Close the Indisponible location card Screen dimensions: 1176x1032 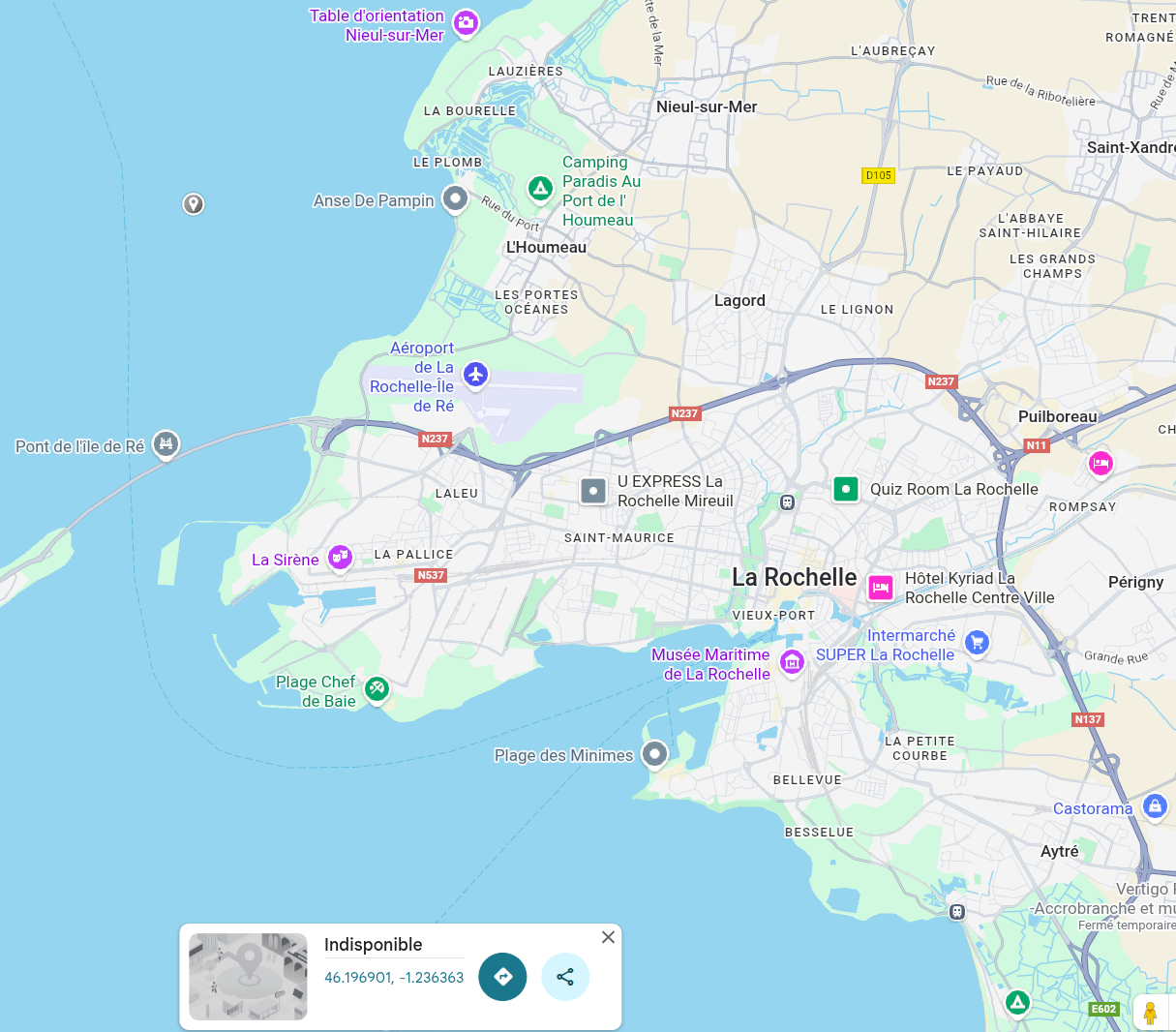pos(608,937)
